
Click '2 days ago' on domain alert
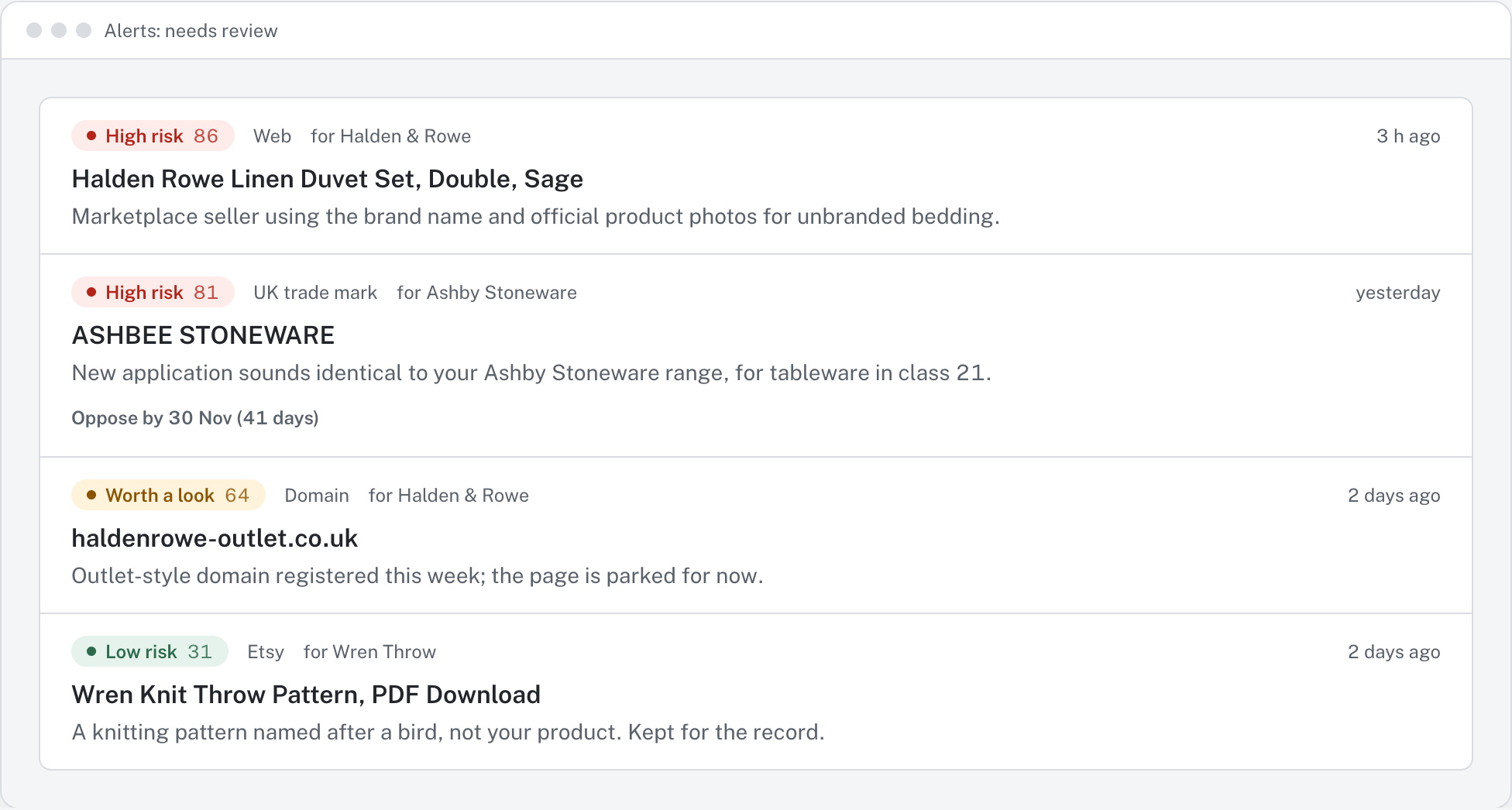(1393, 496)
